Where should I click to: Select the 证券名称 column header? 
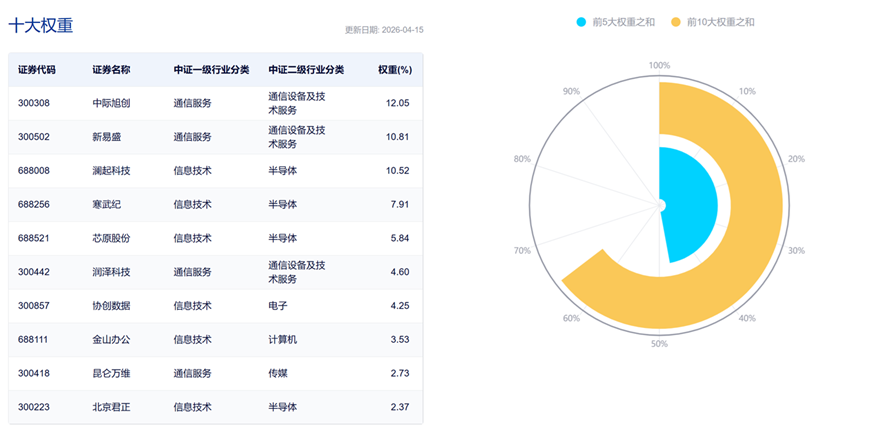[111, 70]
